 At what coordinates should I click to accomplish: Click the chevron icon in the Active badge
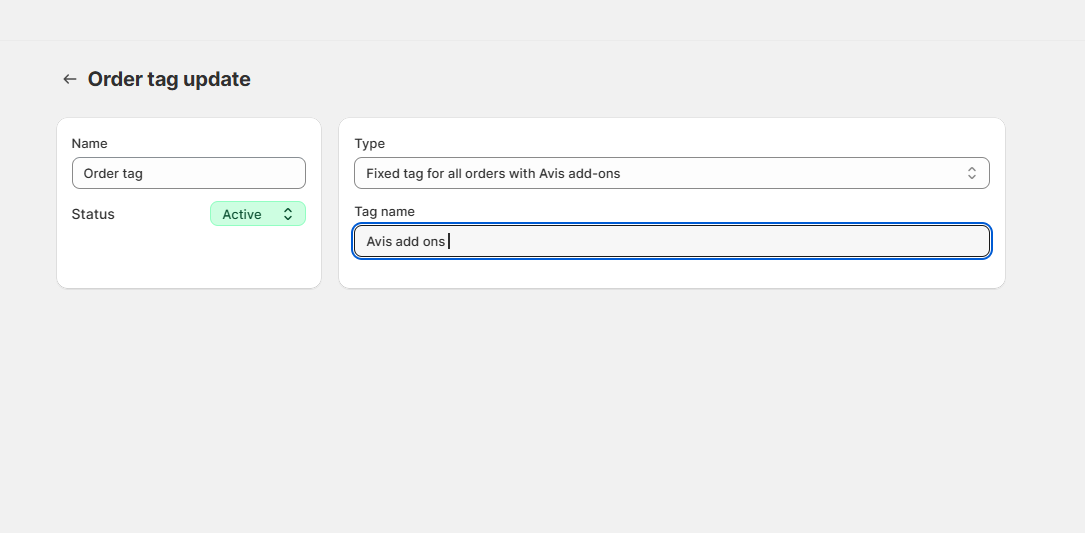pyautogui.click(x=288, y=214)
